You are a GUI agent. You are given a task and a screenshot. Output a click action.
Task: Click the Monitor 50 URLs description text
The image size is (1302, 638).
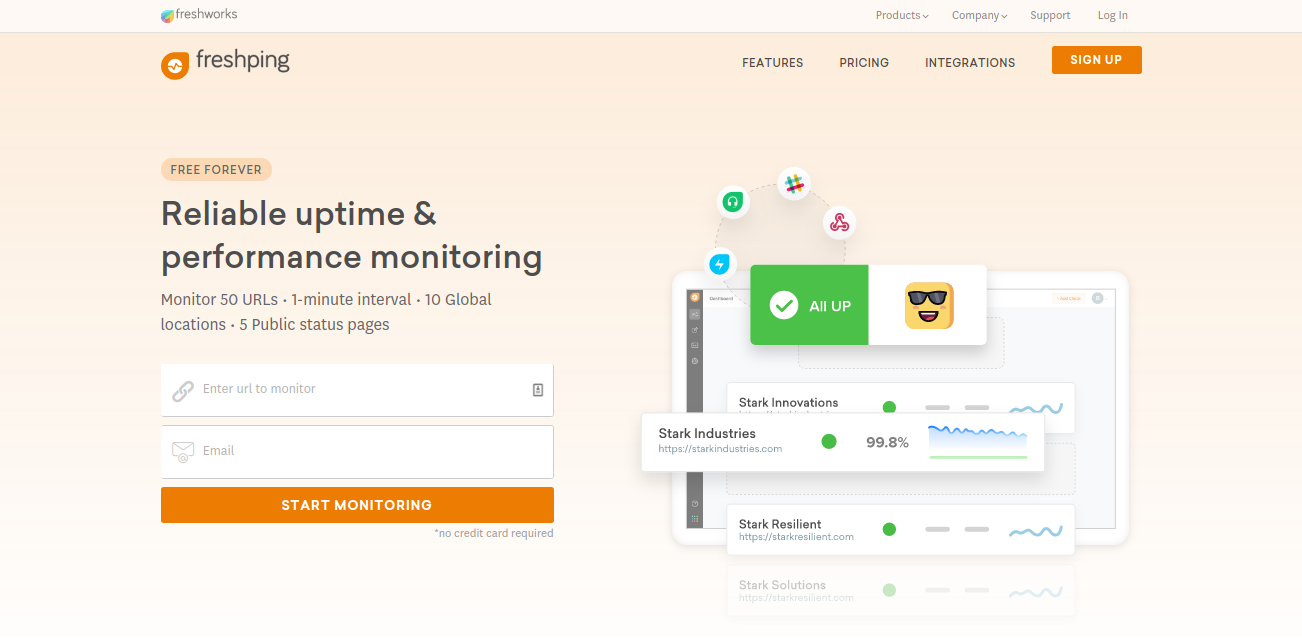(x=326, y=312)
